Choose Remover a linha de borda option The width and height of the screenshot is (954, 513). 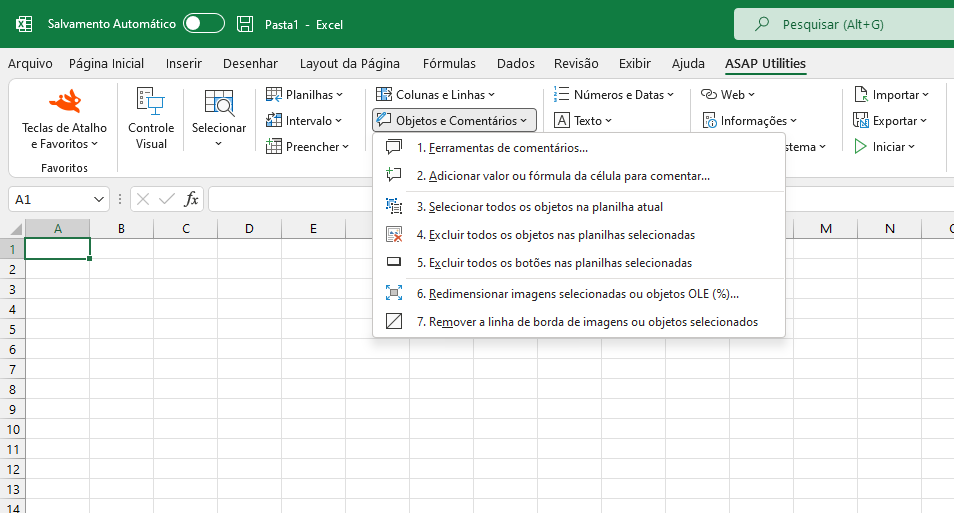coord(579,322)
